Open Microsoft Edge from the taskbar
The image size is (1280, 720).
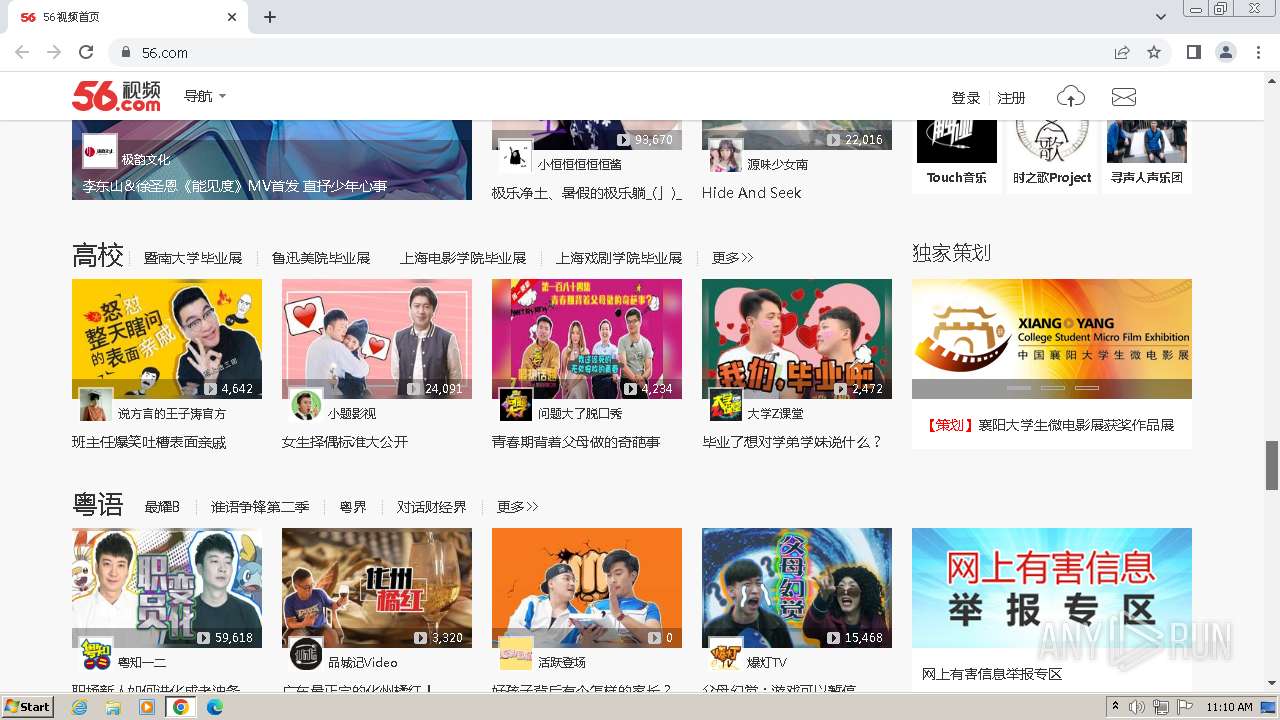point(214,707)
